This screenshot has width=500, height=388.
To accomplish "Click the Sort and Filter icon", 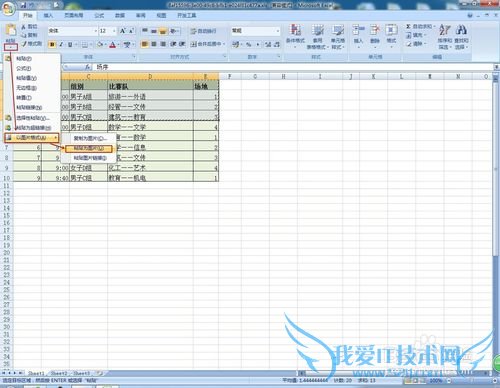I will click(x=445, y=30).
